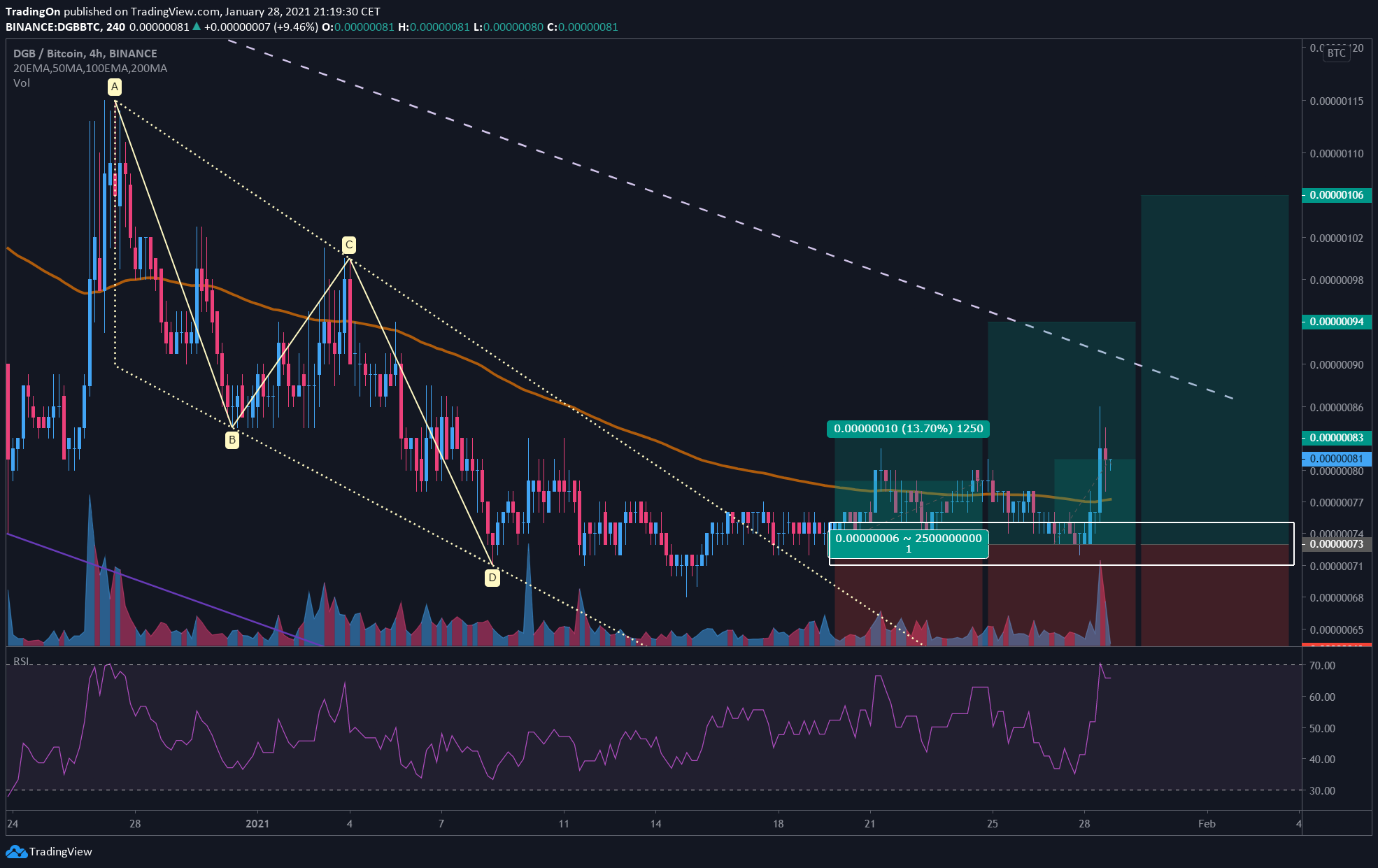This screenshot has width=1378, height=868.
Task: Select the B pattern point label
Action: tap(232, 440)
